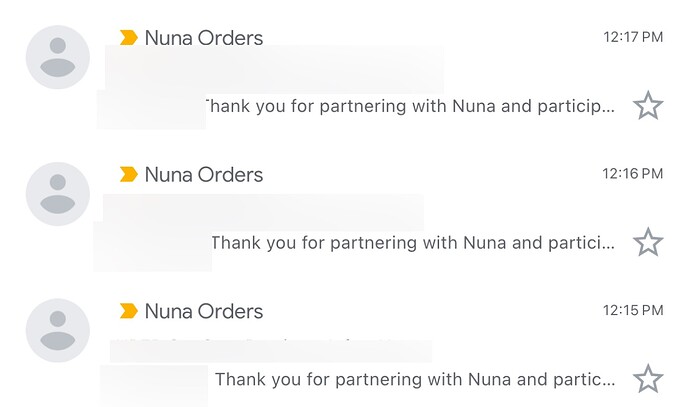
Task: Open preview text ending in "particip..."
Action: (410, 106)
